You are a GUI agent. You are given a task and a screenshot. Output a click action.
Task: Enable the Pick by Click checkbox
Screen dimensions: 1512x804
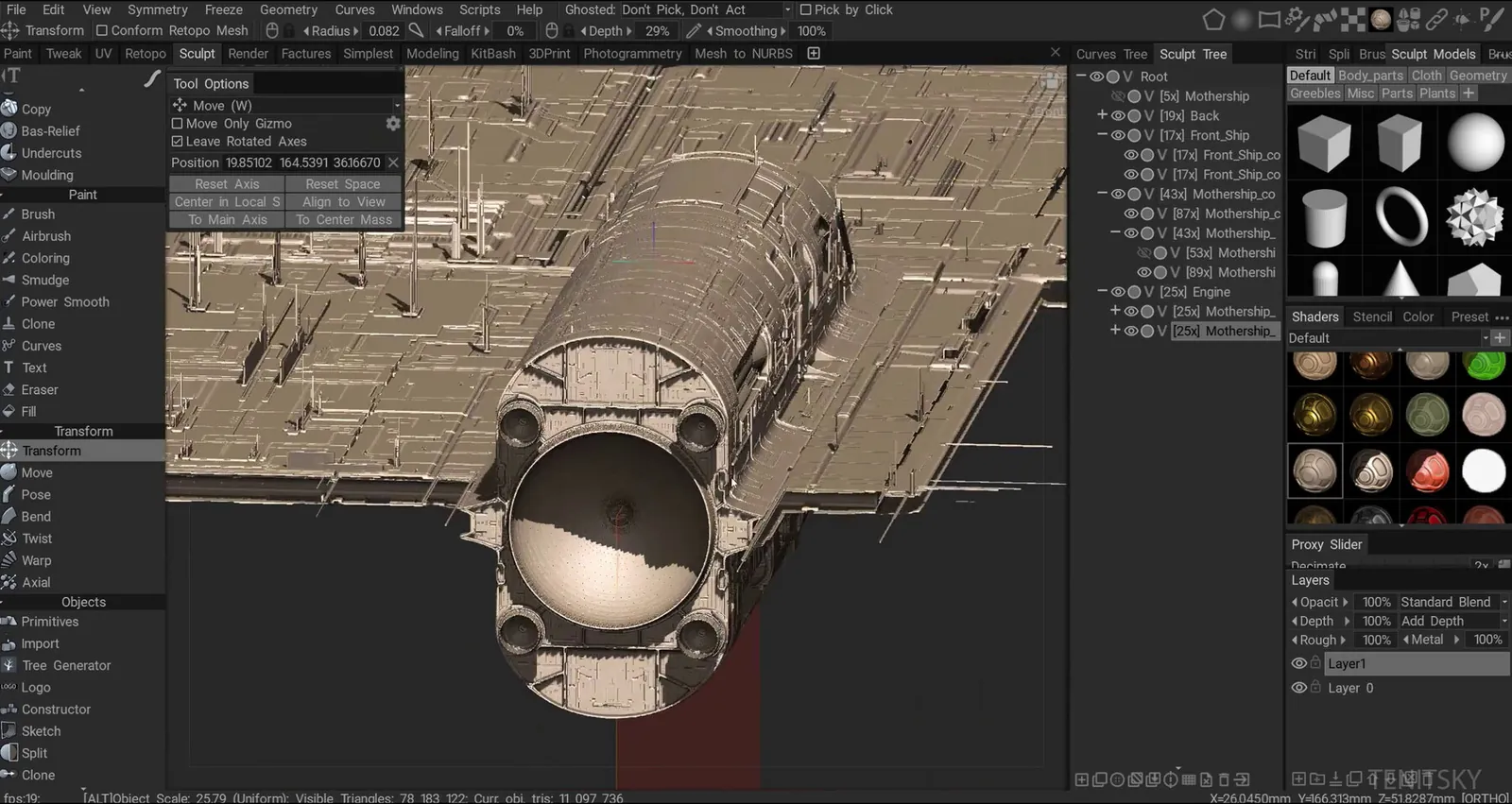click(805, 9)
